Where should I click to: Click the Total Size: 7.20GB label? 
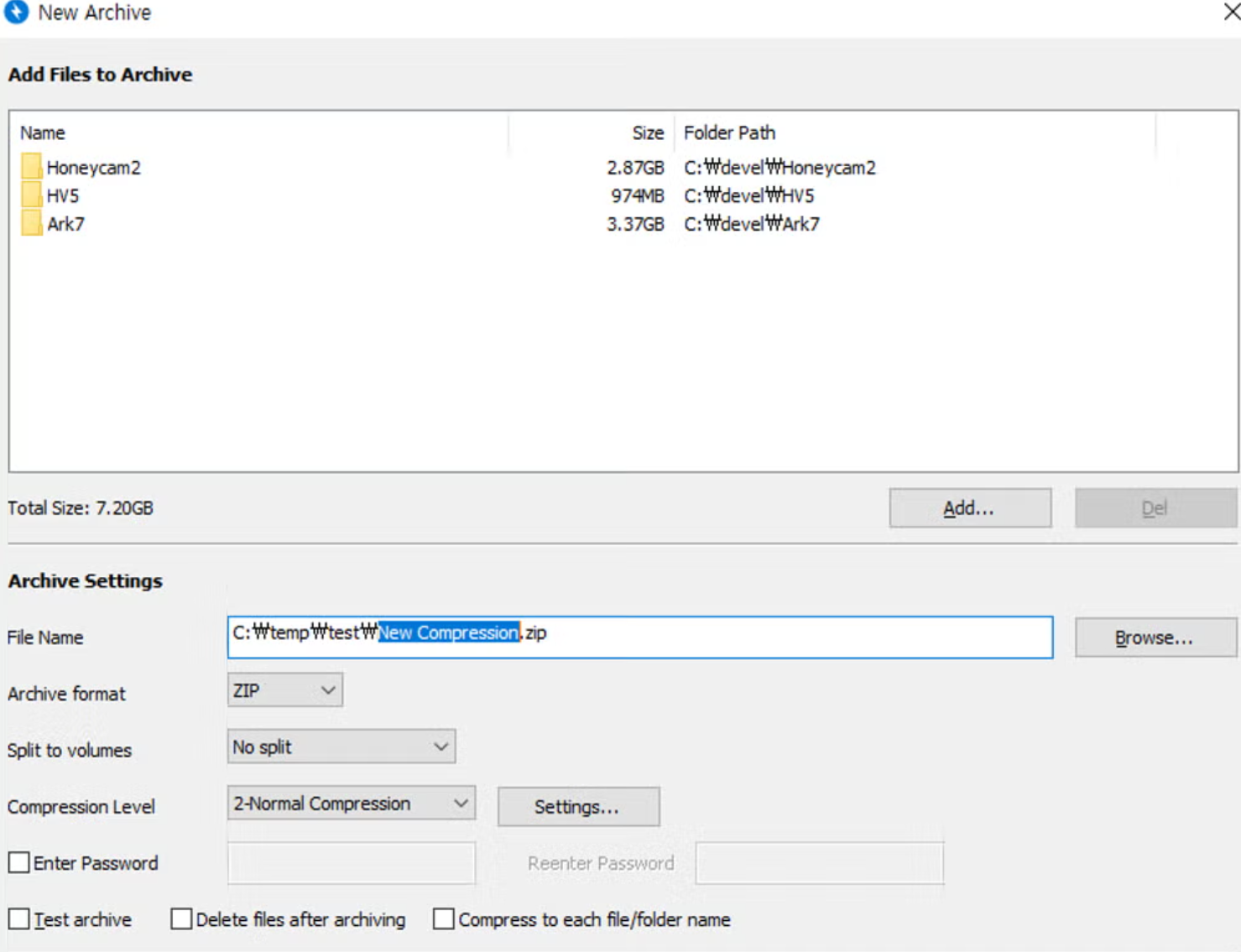(x=81, y=507)
